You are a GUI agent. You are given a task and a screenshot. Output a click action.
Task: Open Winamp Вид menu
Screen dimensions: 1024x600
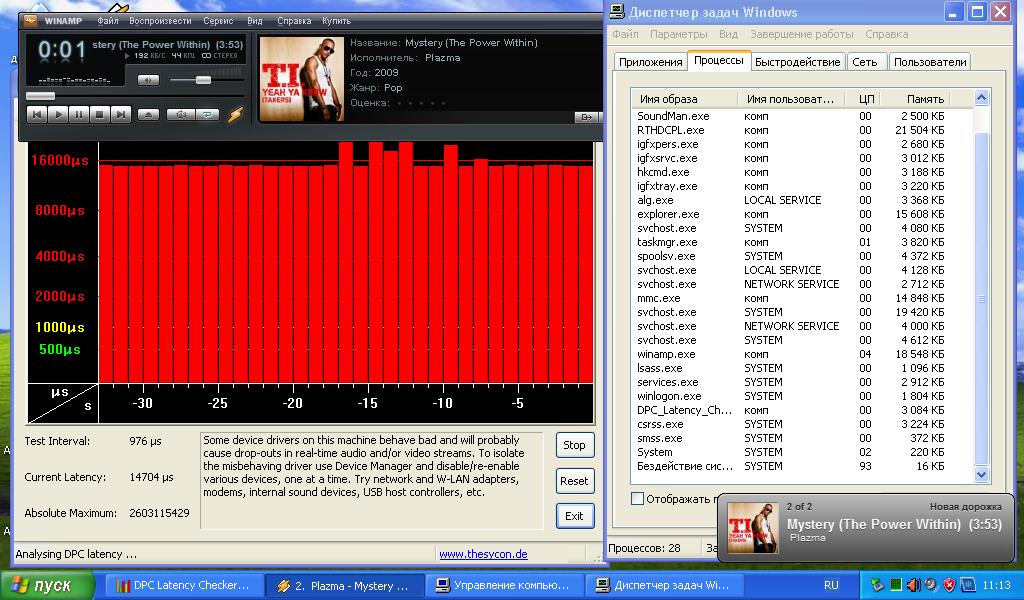[255, 21]
